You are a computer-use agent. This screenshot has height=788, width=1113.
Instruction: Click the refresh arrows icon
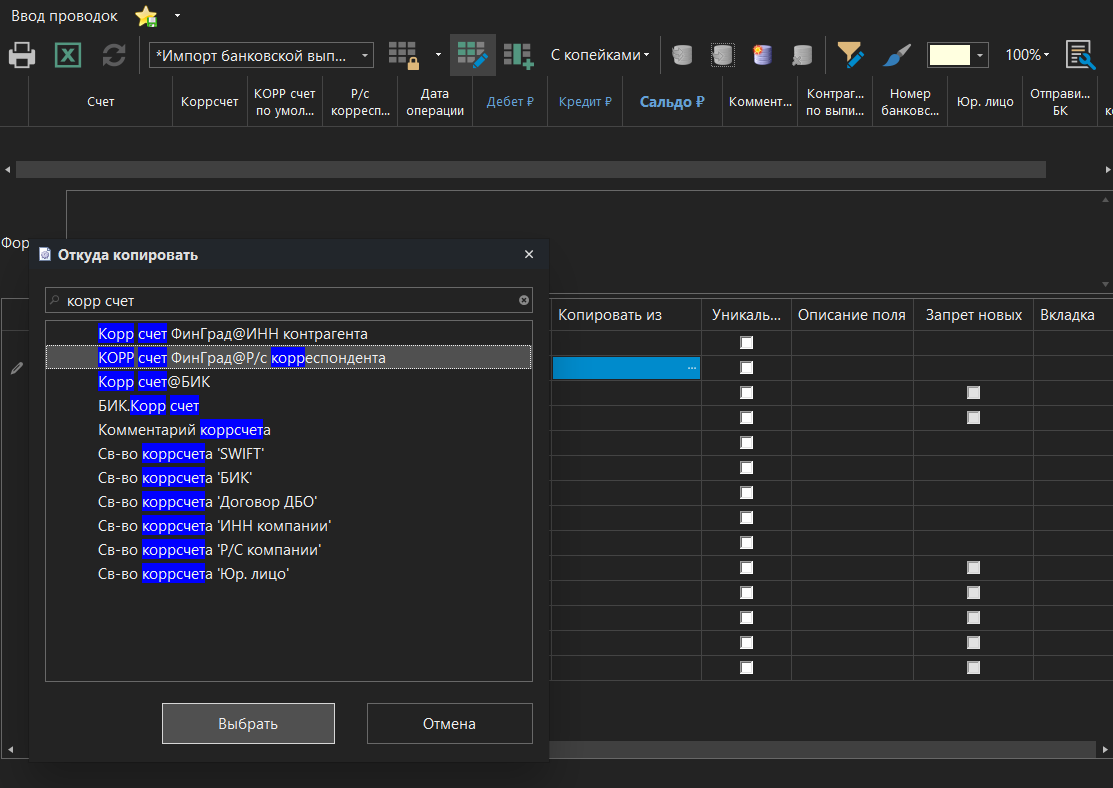(114, 55)
